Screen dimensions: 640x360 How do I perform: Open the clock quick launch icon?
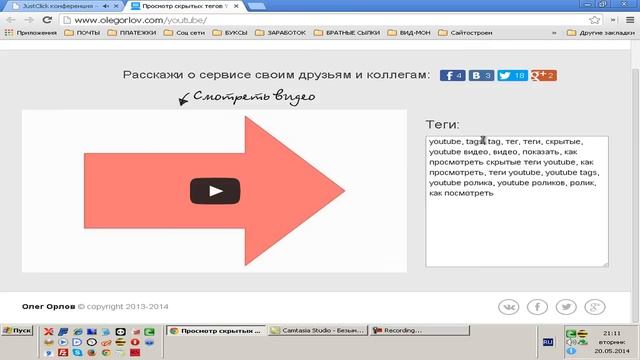92,342
